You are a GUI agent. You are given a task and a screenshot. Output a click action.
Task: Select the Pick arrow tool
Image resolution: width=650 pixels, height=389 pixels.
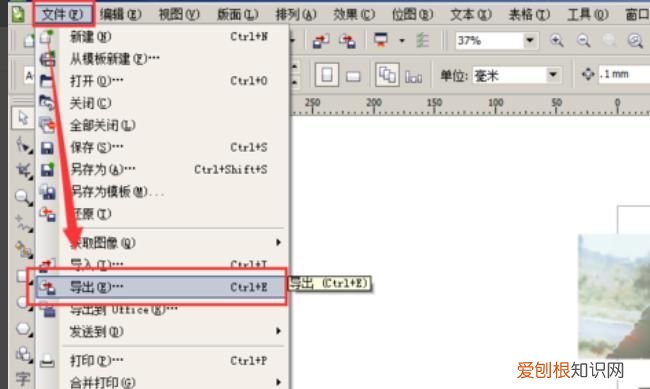(x=22, y=119)
